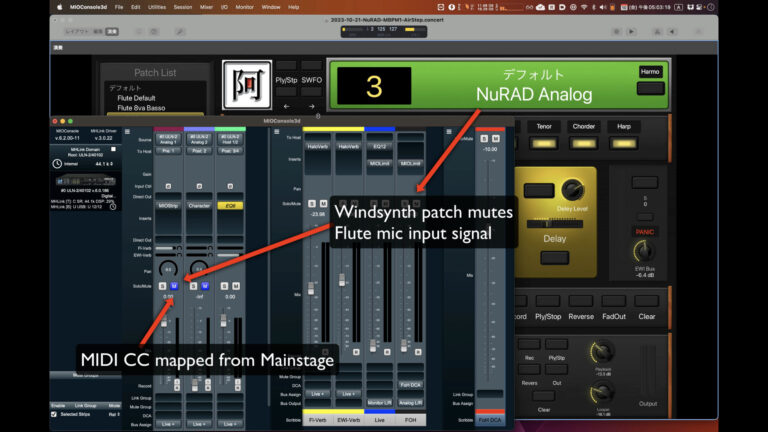This screenshot has height=432, width=768.
Task: Open the Monitor menu
Action: [x=244, y=7]
